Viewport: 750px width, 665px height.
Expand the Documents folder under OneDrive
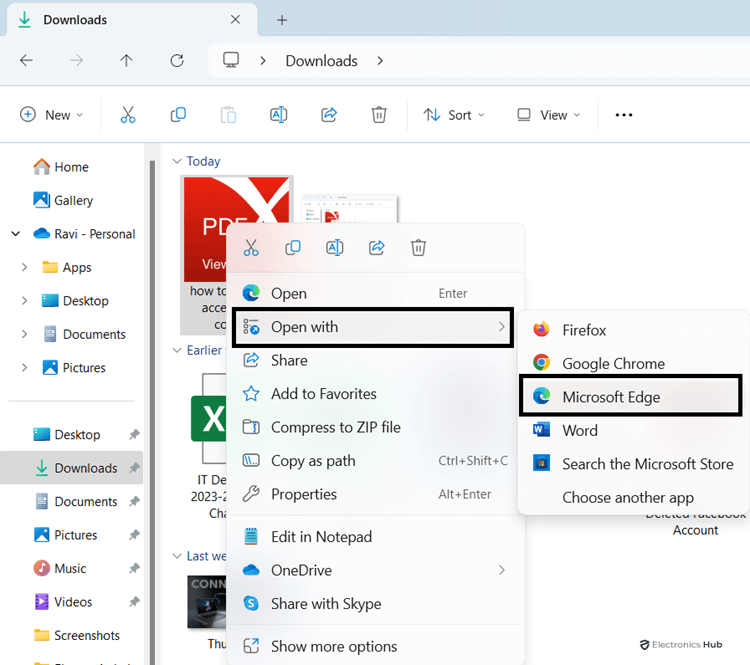pos(24,334)
